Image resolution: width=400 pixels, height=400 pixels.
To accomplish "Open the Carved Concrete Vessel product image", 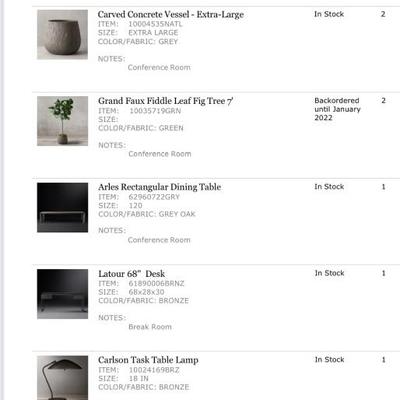I will (x=62, y=34).
